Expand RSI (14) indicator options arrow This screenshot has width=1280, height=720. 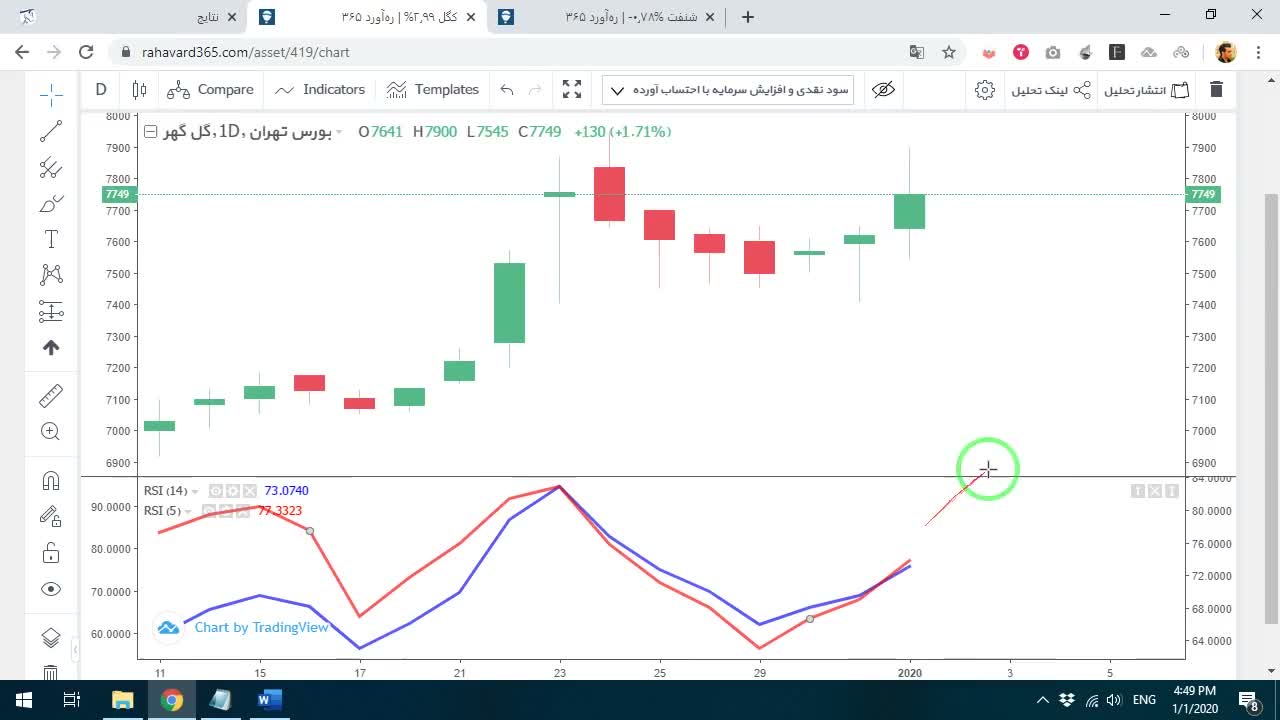pyautogui.click(x=195, y=491)
